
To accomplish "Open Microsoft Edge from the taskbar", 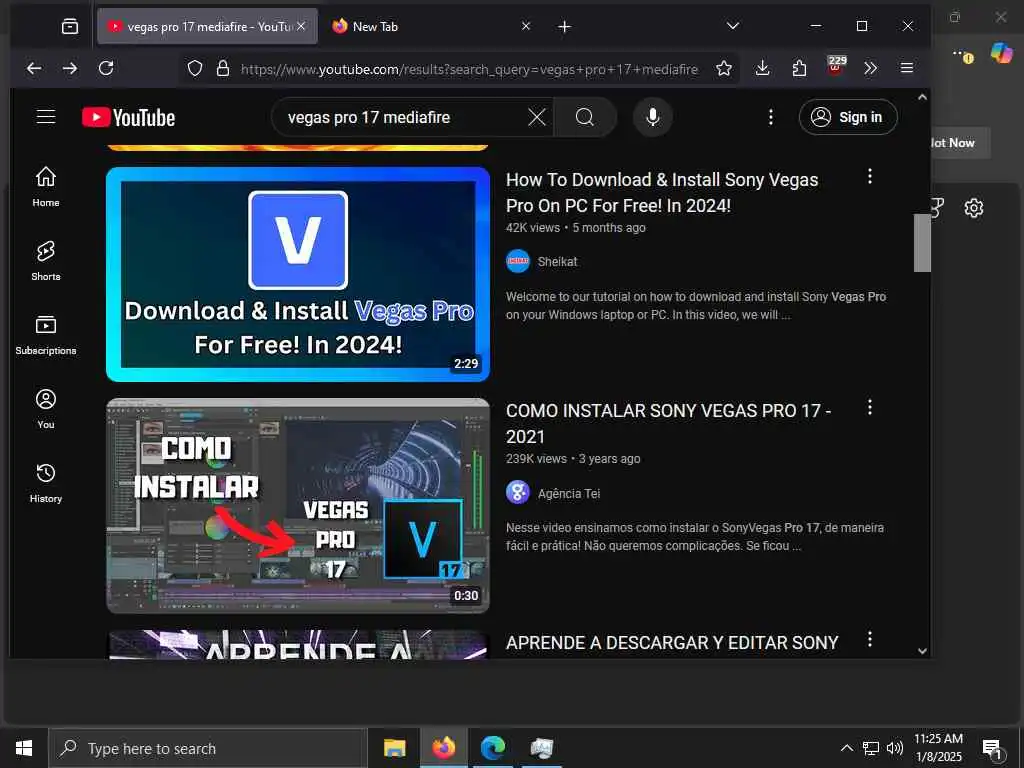I will click(x=493, y=748).
